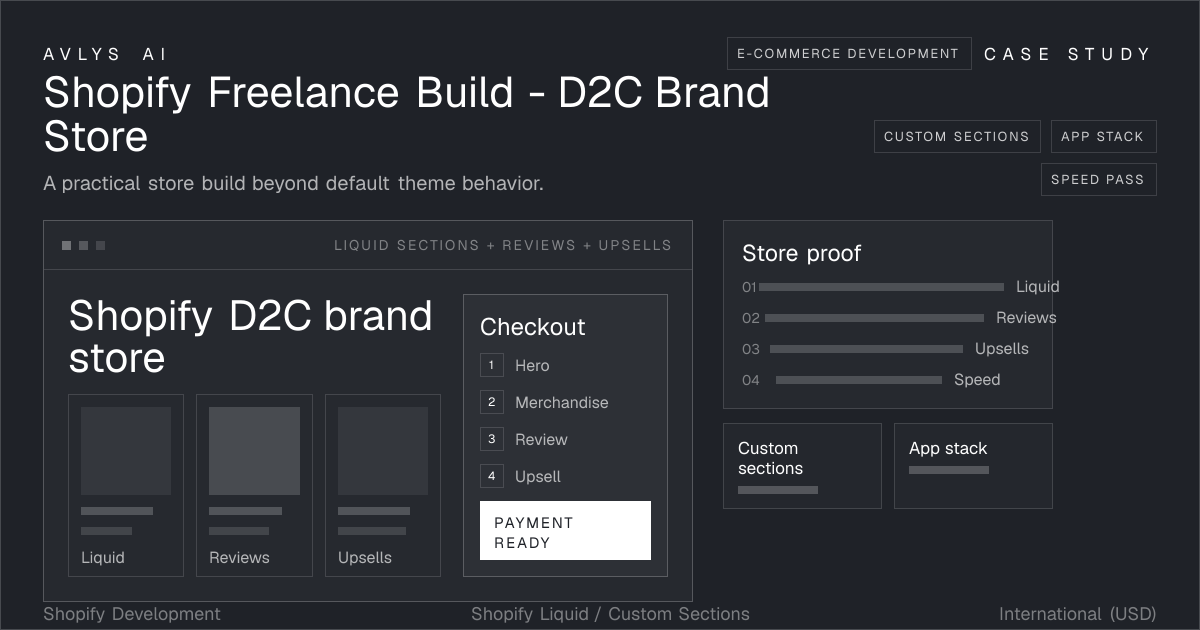
Task: Click the CASE STUDY label
Action: tap(1068, 54)
